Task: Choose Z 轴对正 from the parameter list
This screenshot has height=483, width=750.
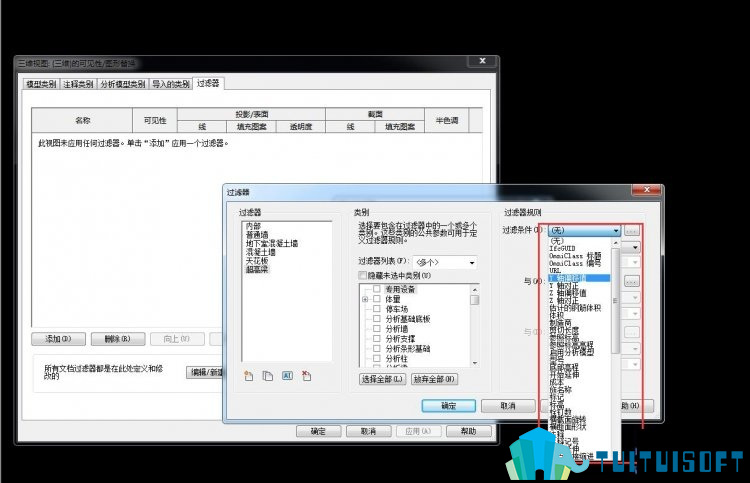Action: click(x=564, y=301)
